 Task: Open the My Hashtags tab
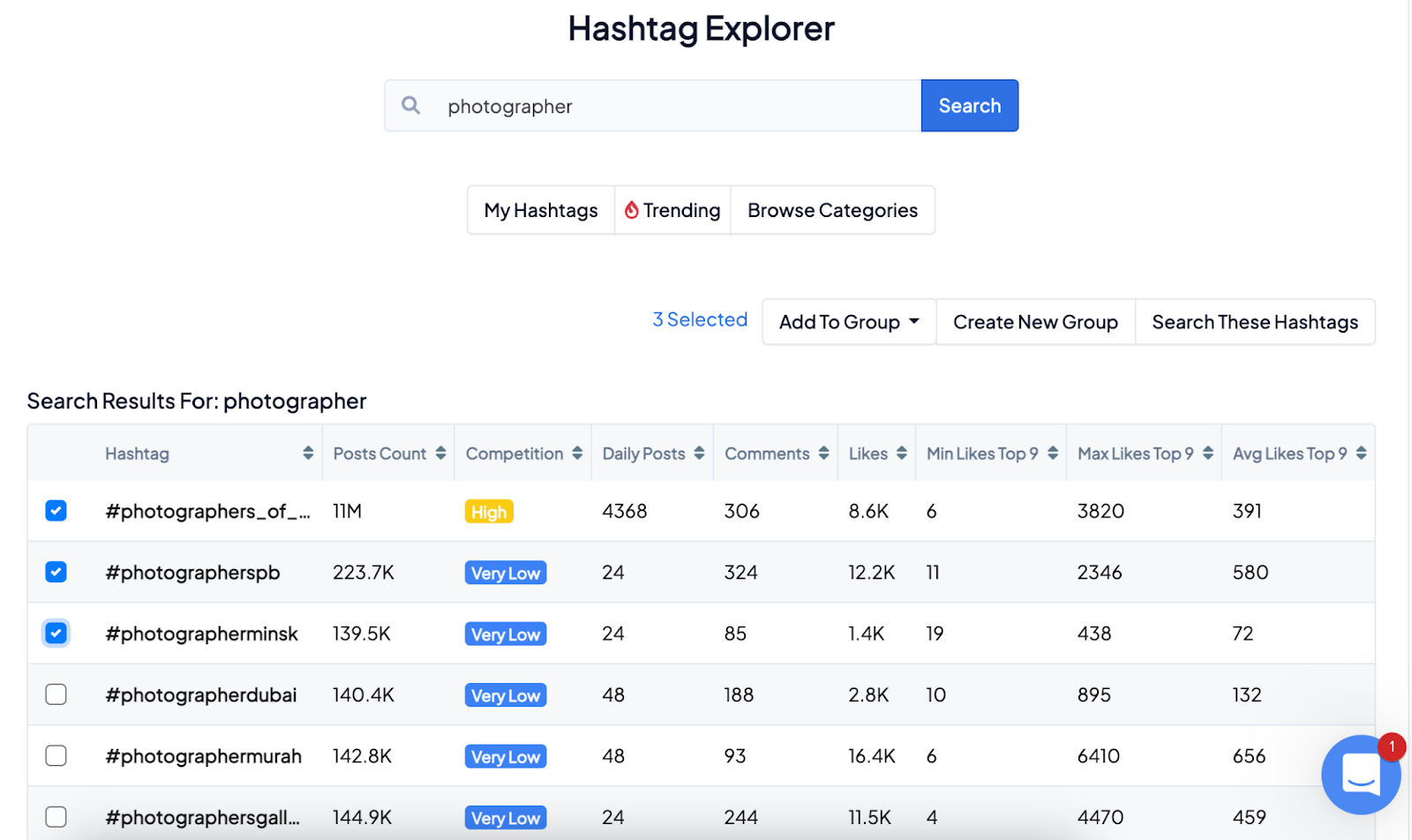[x=540, y=210]
